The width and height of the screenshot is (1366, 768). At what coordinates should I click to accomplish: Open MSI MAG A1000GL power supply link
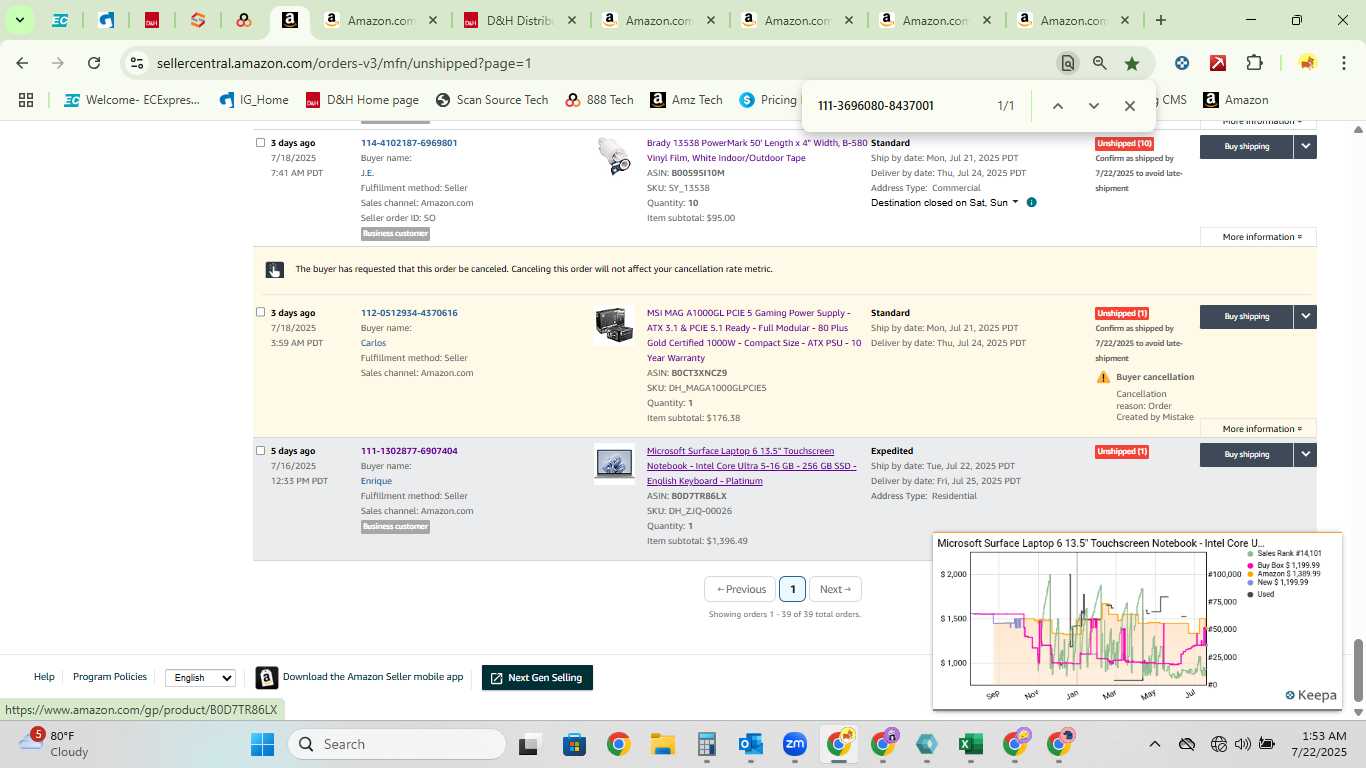coord(754,335)
